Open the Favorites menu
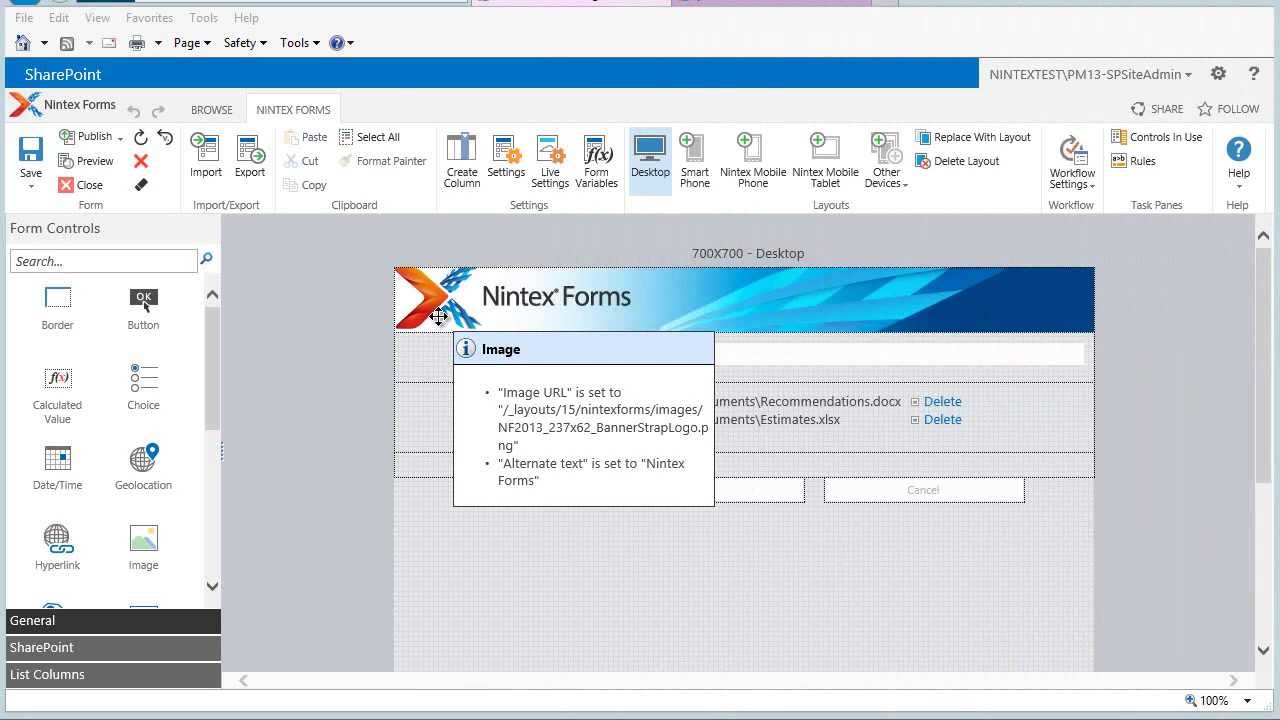This screenshot has width=1280, height=720. point(148,17)
